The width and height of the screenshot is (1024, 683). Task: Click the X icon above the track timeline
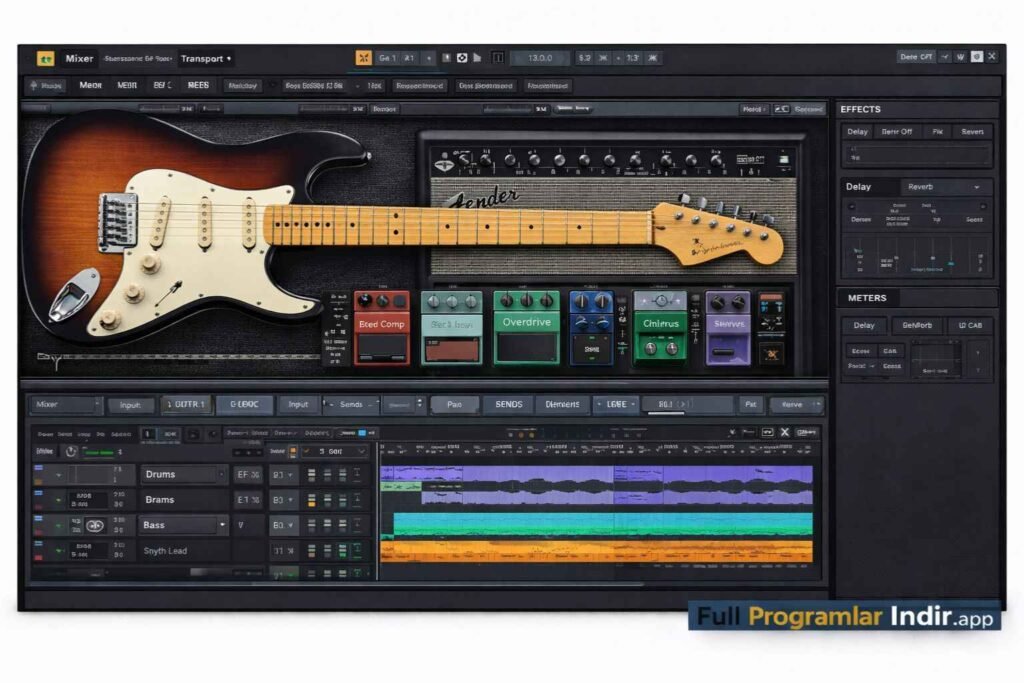click(785, 430)
